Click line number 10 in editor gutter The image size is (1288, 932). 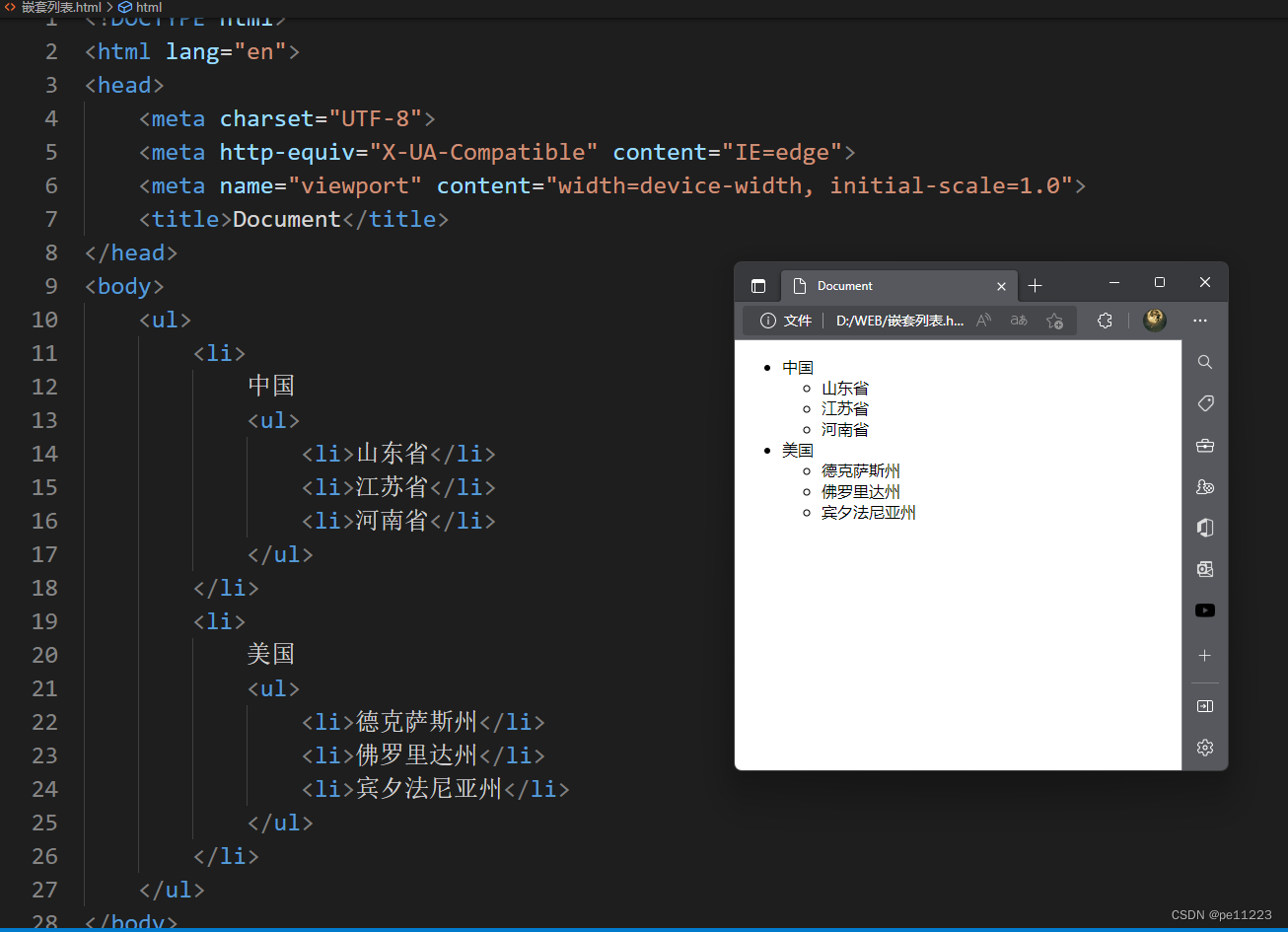pos(45,320)
